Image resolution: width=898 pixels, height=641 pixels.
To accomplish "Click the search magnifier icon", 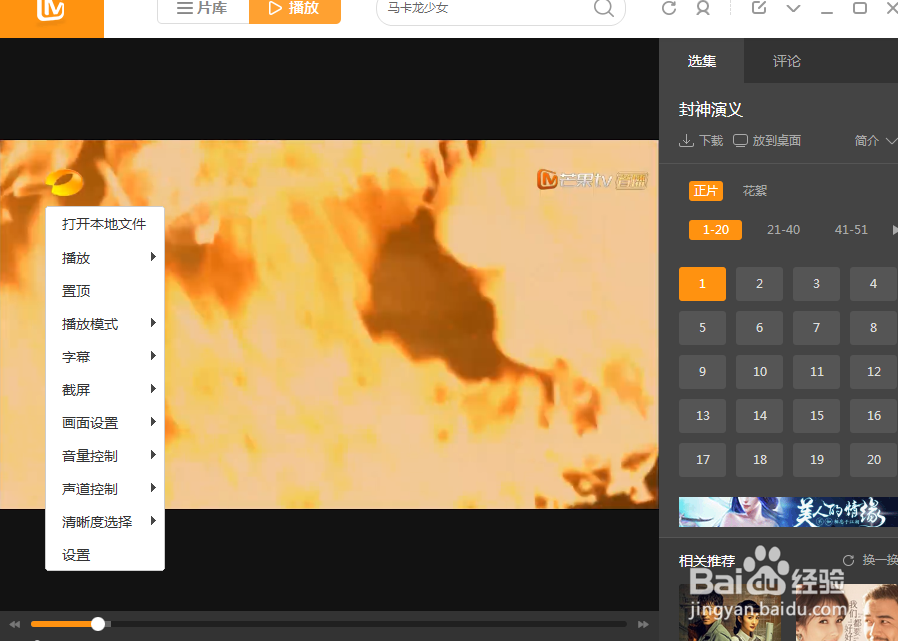I will click(x=603, y=8).
